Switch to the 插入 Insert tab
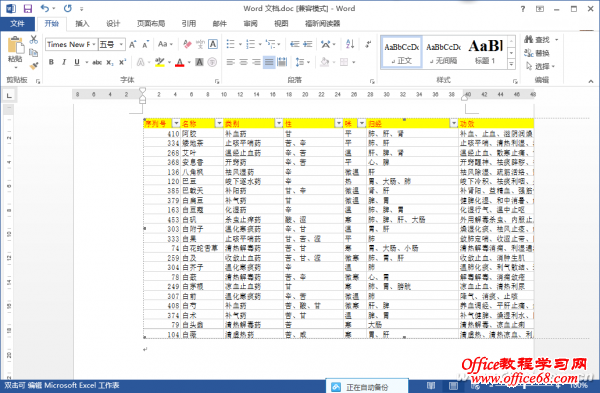 pyautogui.click(x=82, y=24)
